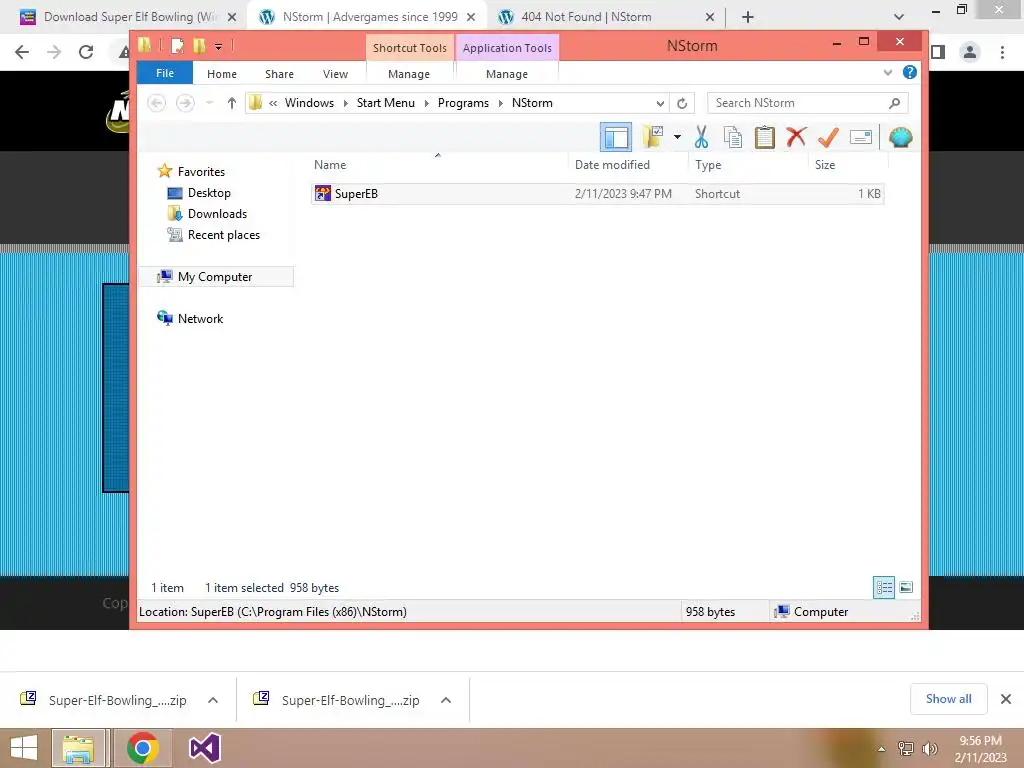Screen dimensions: 1024x768
Task: Open a new Chrome tab
Action: coord(748,18)
